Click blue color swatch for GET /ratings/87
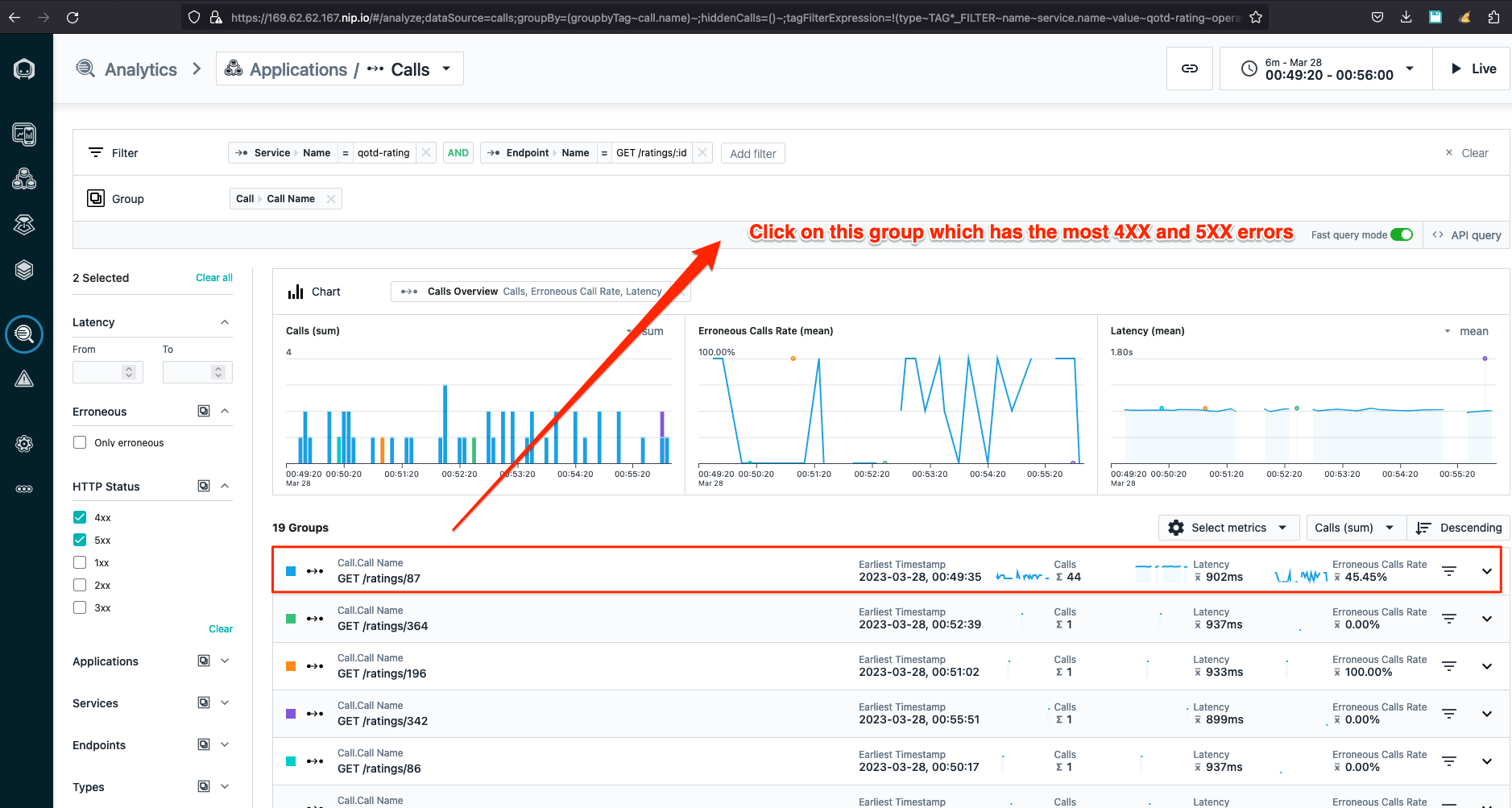Screen dimensions: 1512x808 [x=291, y=571]
